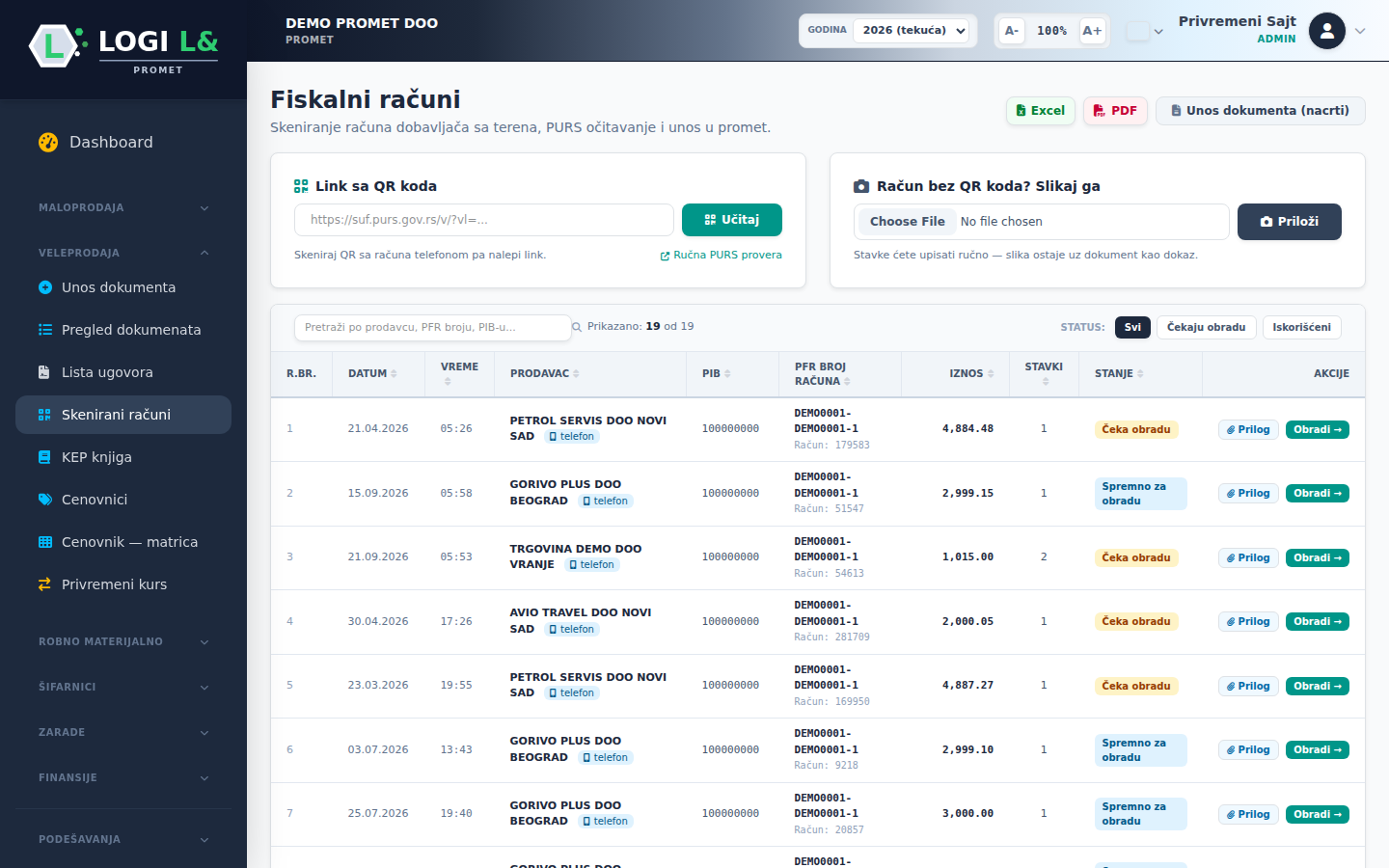Click the Lista ugovora document icon
1389x868 pixels.
click(44, 372)
